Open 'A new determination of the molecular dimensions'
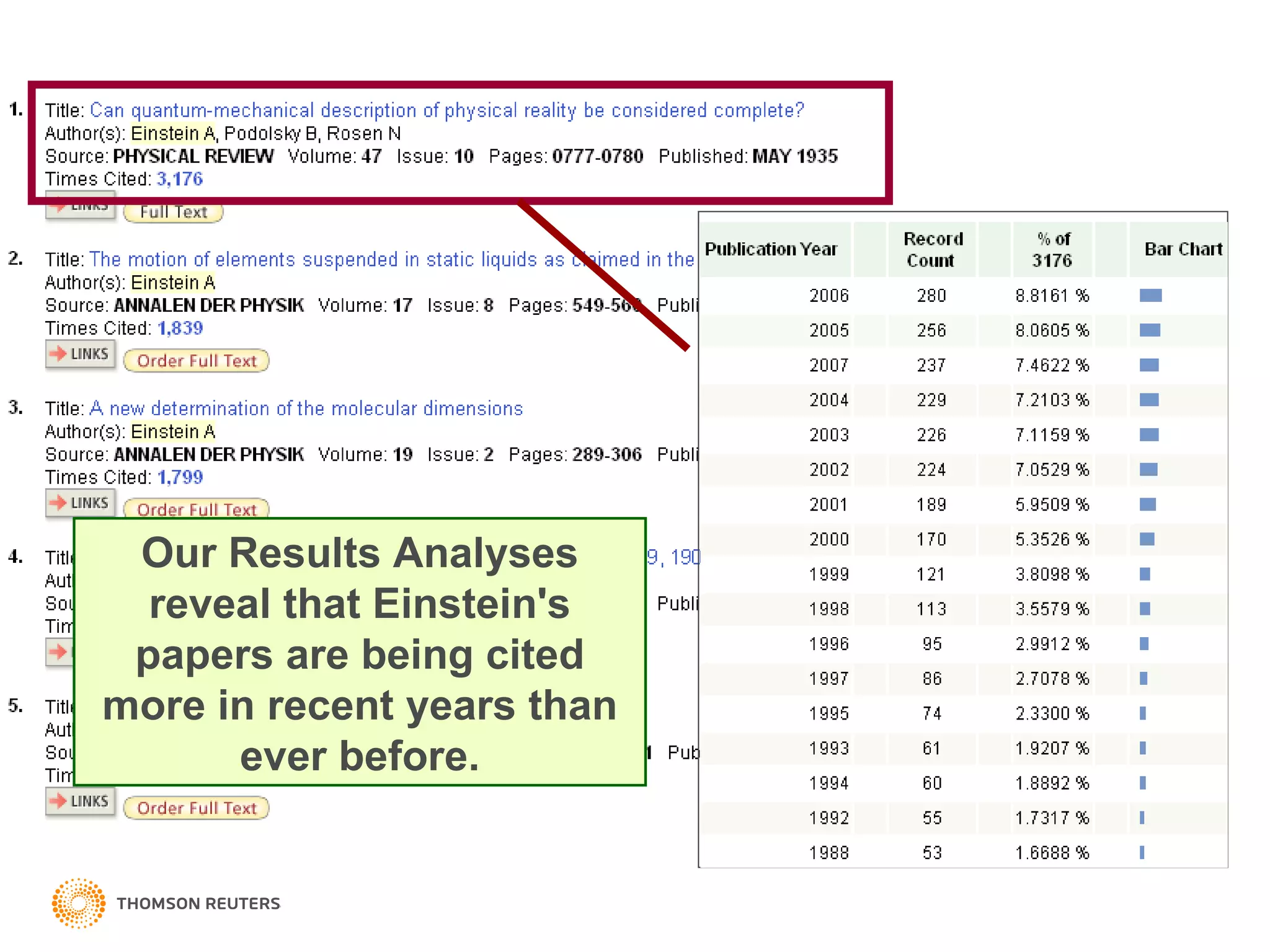The width and height of the screenshot is (1270, 952). point(306,408)
